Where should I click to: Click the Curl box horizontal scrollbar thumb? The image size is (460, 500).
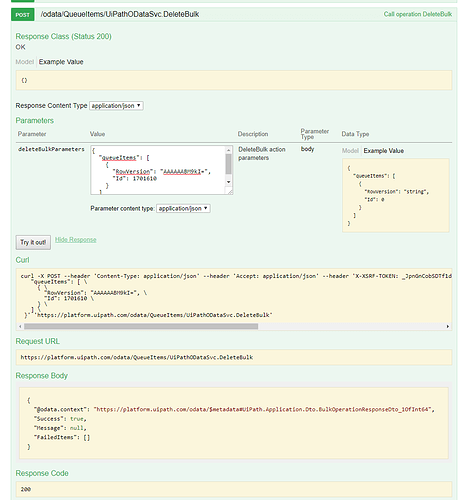coord(141,326)
